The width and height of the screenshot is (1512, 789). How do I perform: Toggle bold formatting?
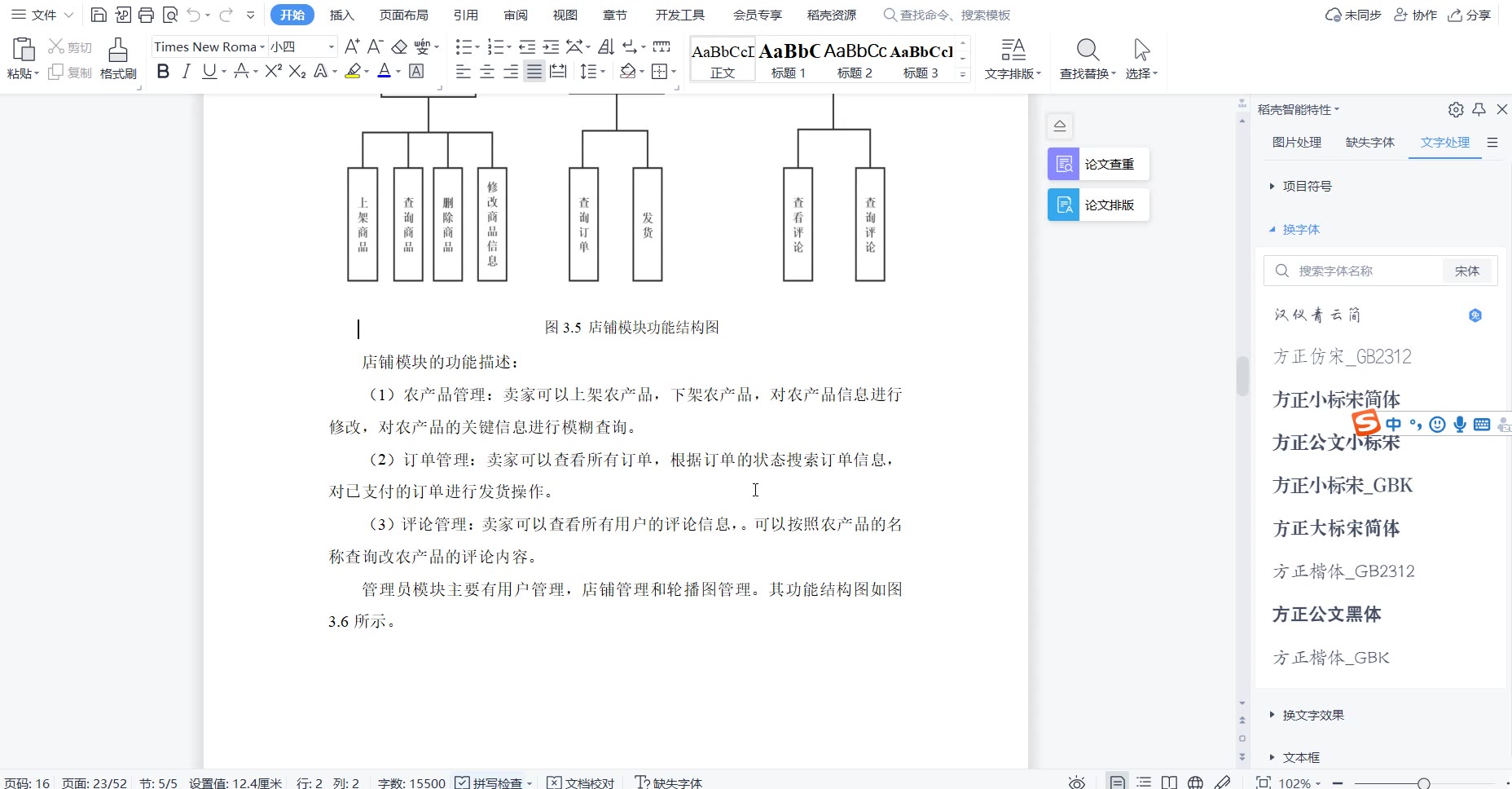point(163,72)
